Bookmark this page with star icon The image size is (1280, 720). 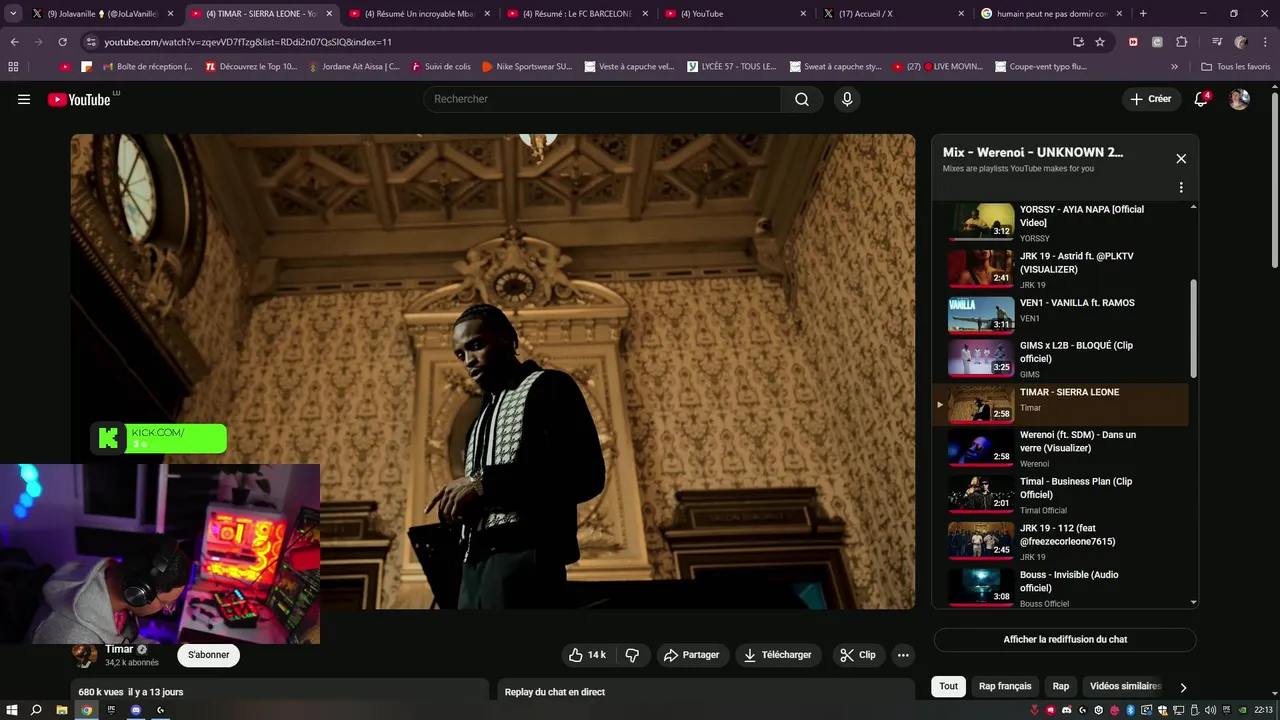tap(1100, 42)
